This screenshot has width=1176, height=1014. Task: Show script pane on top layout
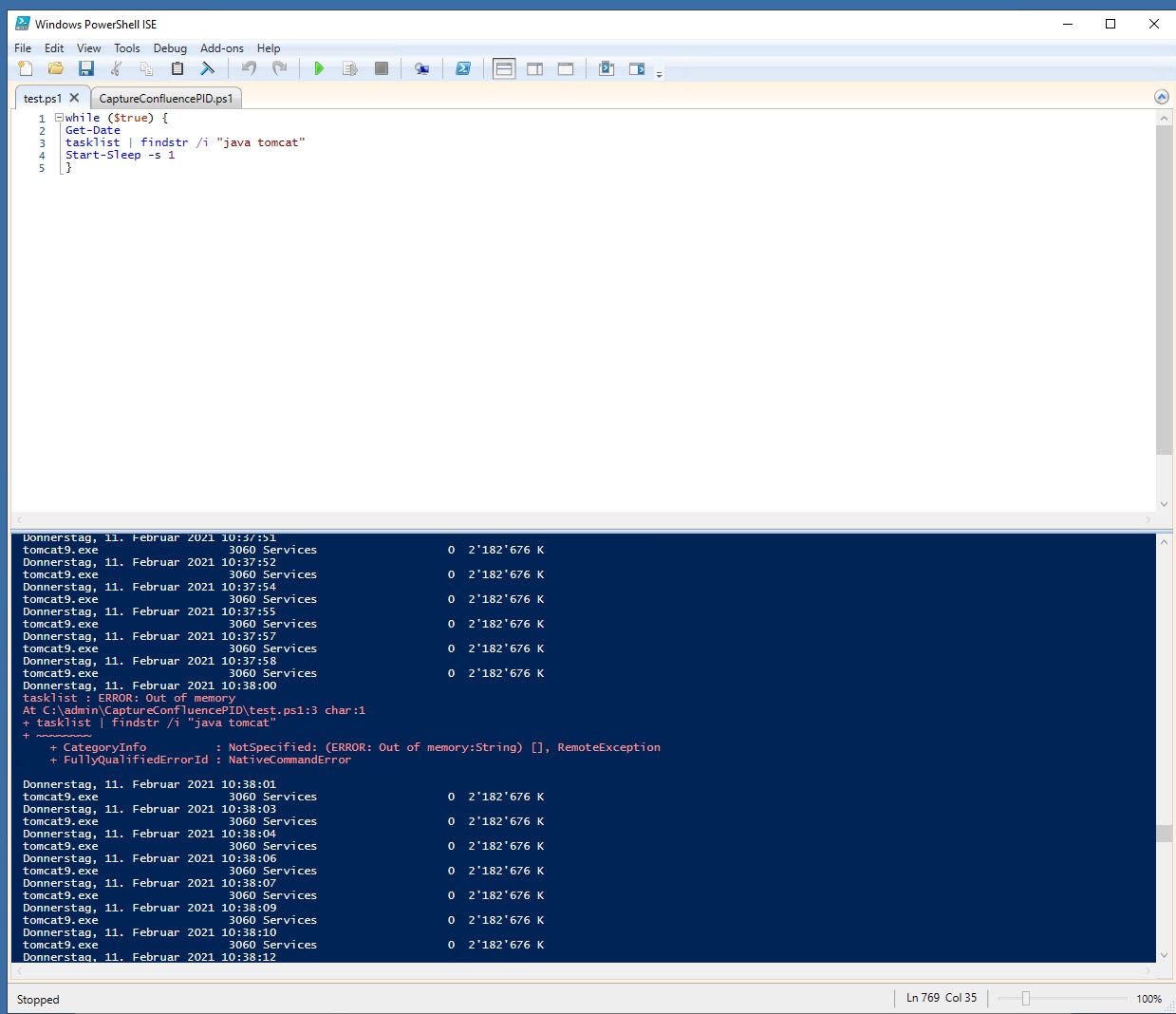coord(505,68)
